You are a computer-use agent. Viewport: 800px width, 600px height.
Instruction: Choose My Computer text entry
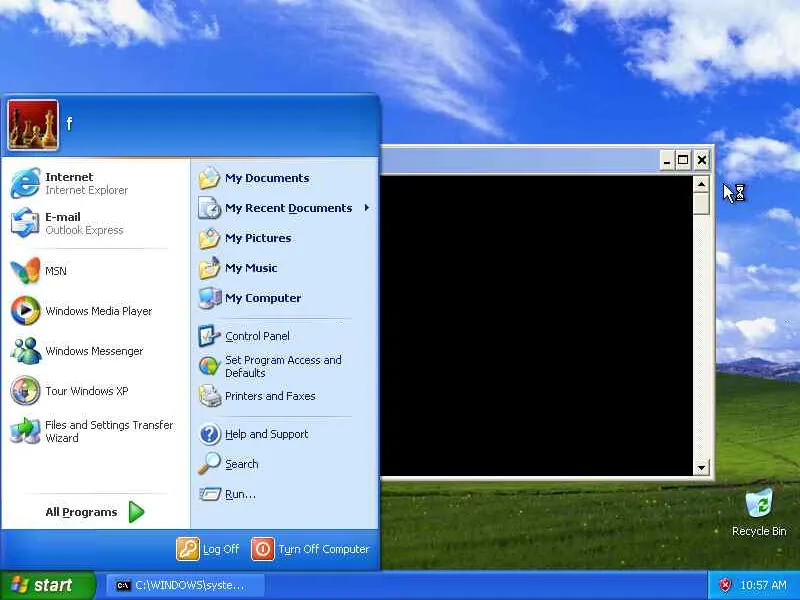(x=263, y=298)
